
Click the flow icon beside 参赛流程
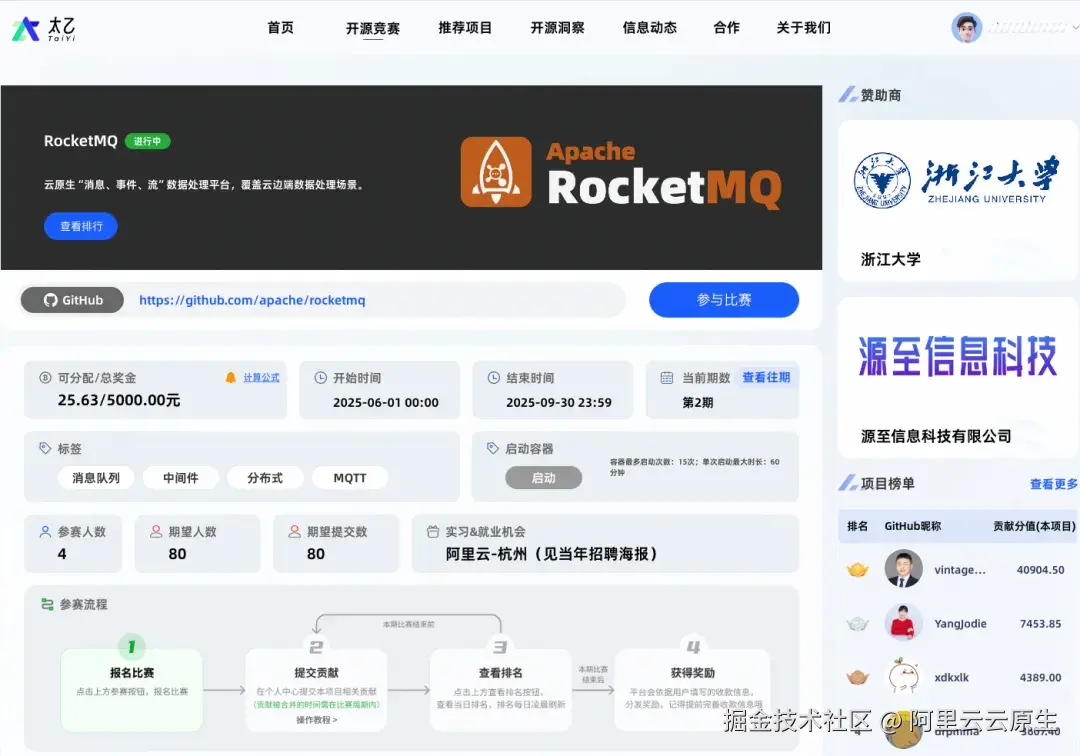[x=47, y=605]
